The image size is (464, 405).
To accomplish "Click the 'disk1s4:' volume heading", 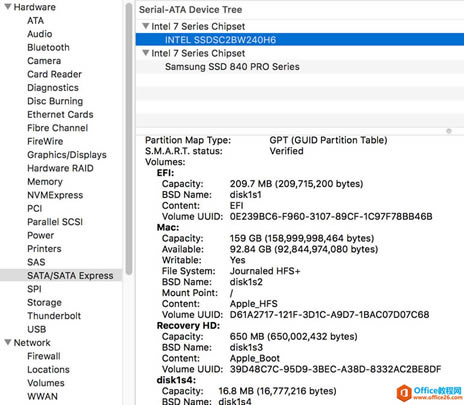I will pyautogui.click(x=176, y=380).
